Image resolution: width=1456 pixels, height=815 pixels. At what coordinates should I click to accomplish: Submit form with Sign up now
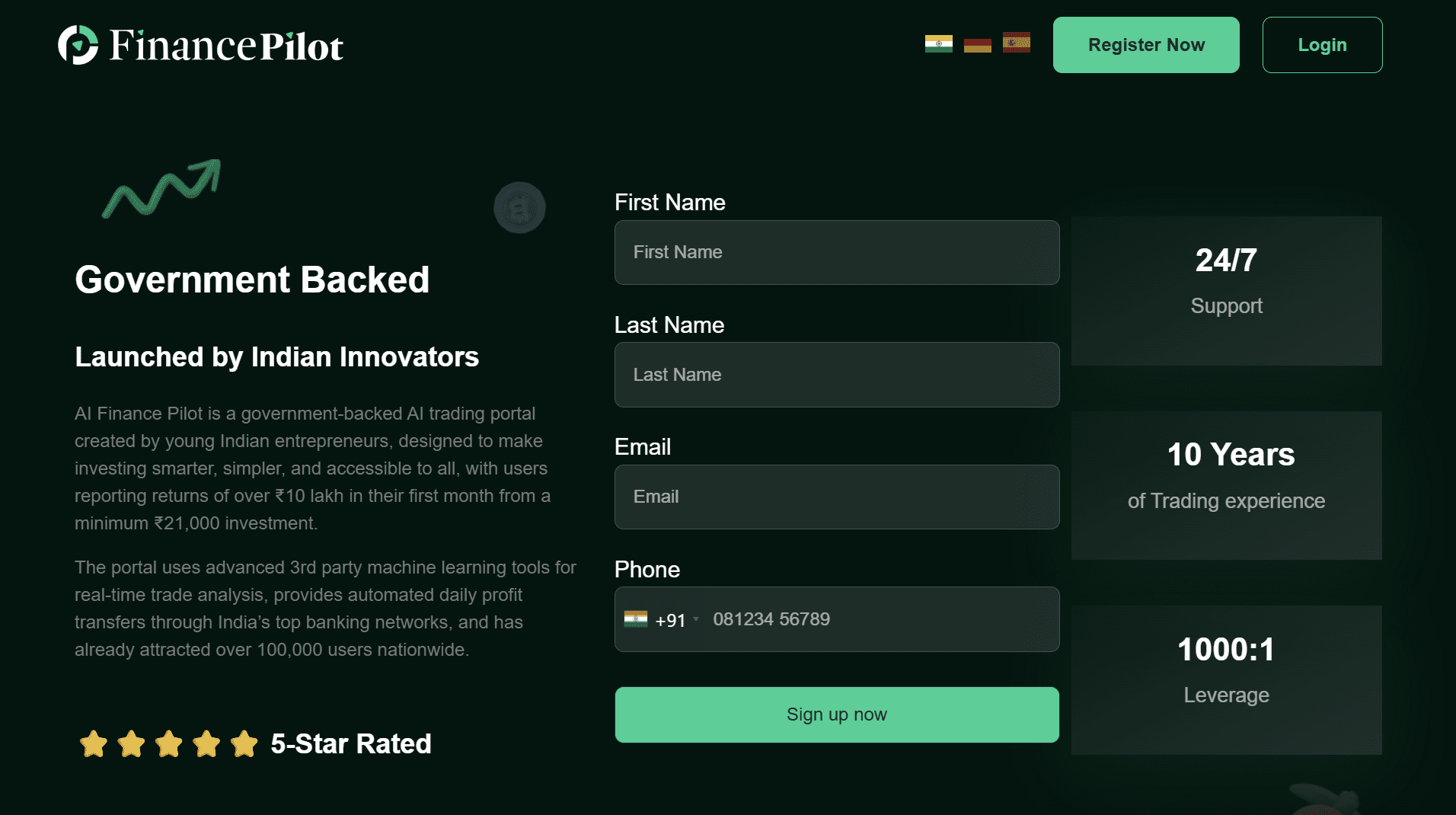click(837, 714)
